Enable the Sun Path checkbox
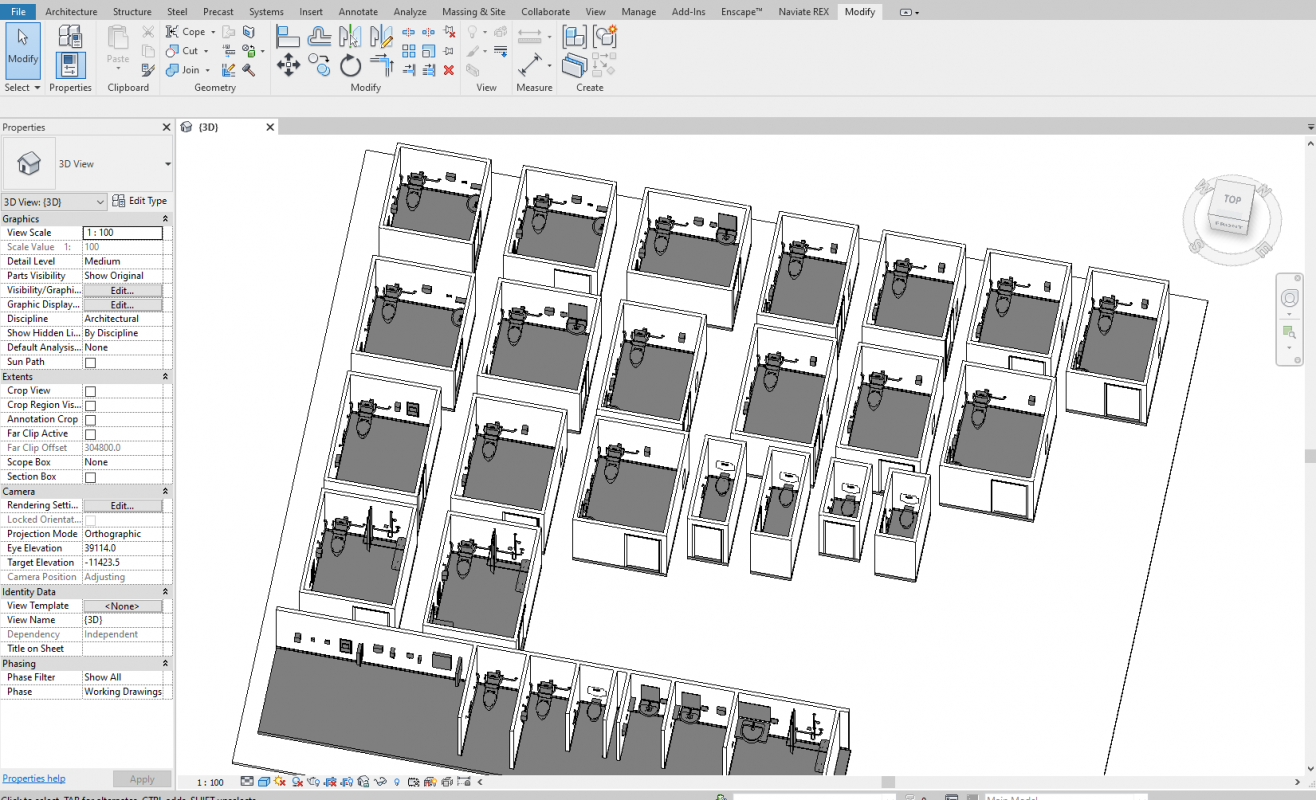Viewport: 1316px width, 800px height. tap(90, 362)
